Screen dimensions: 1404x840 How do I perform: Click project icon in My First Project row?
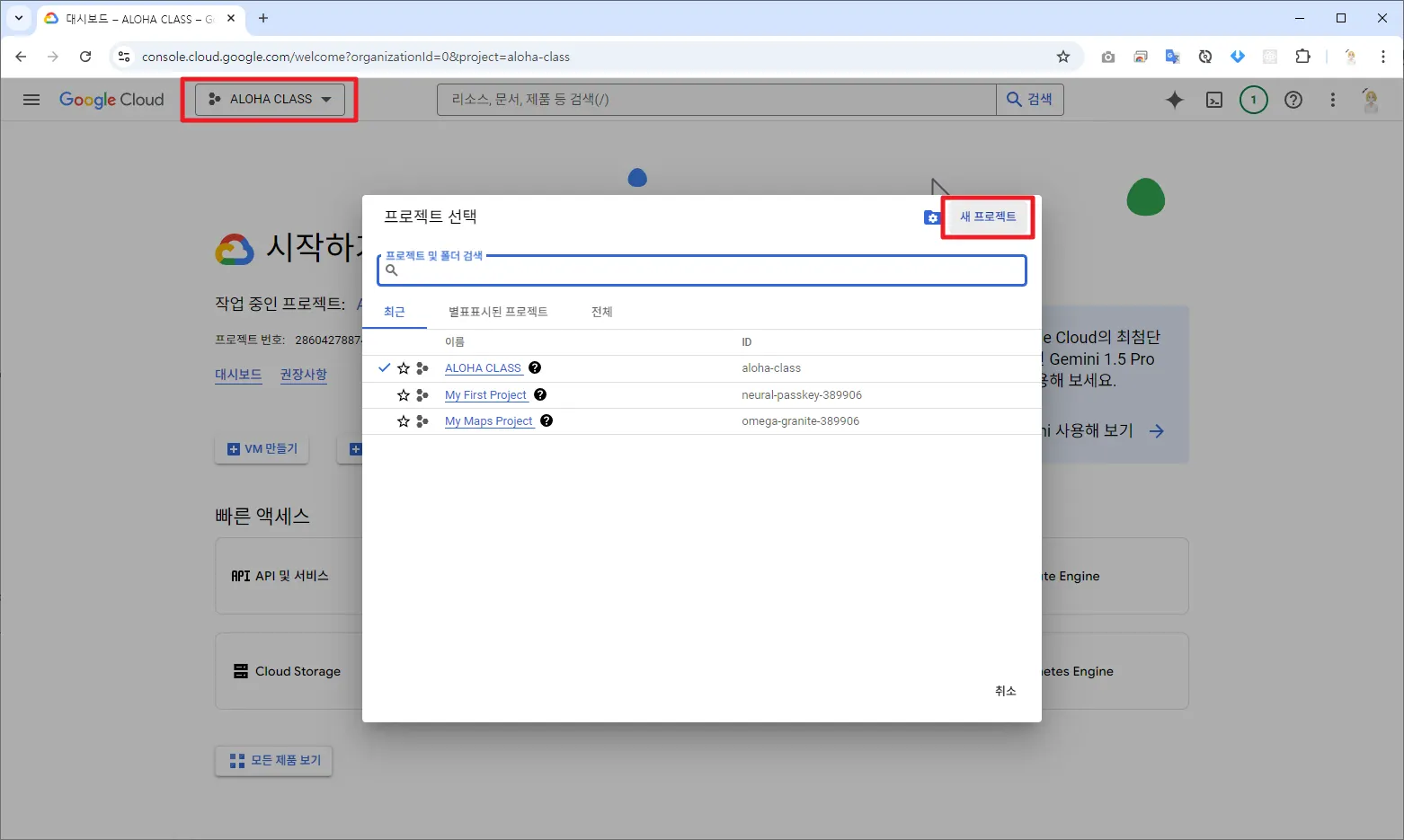click(x=422, y=395)
